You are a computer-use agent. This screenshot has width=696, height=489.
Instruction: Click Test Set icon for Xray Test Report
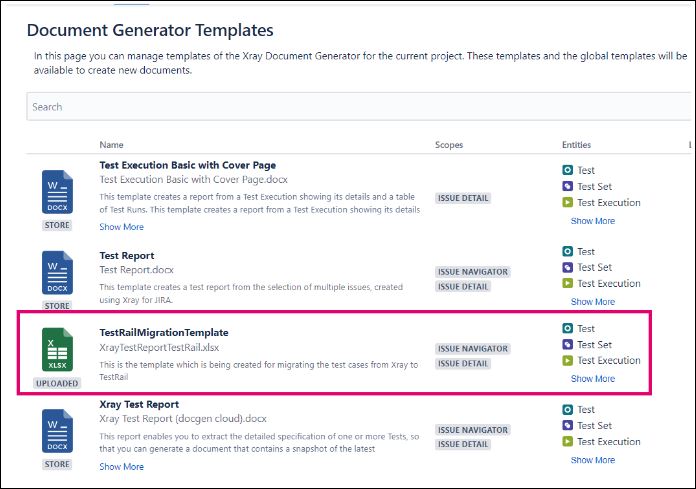tap(568, 426)
